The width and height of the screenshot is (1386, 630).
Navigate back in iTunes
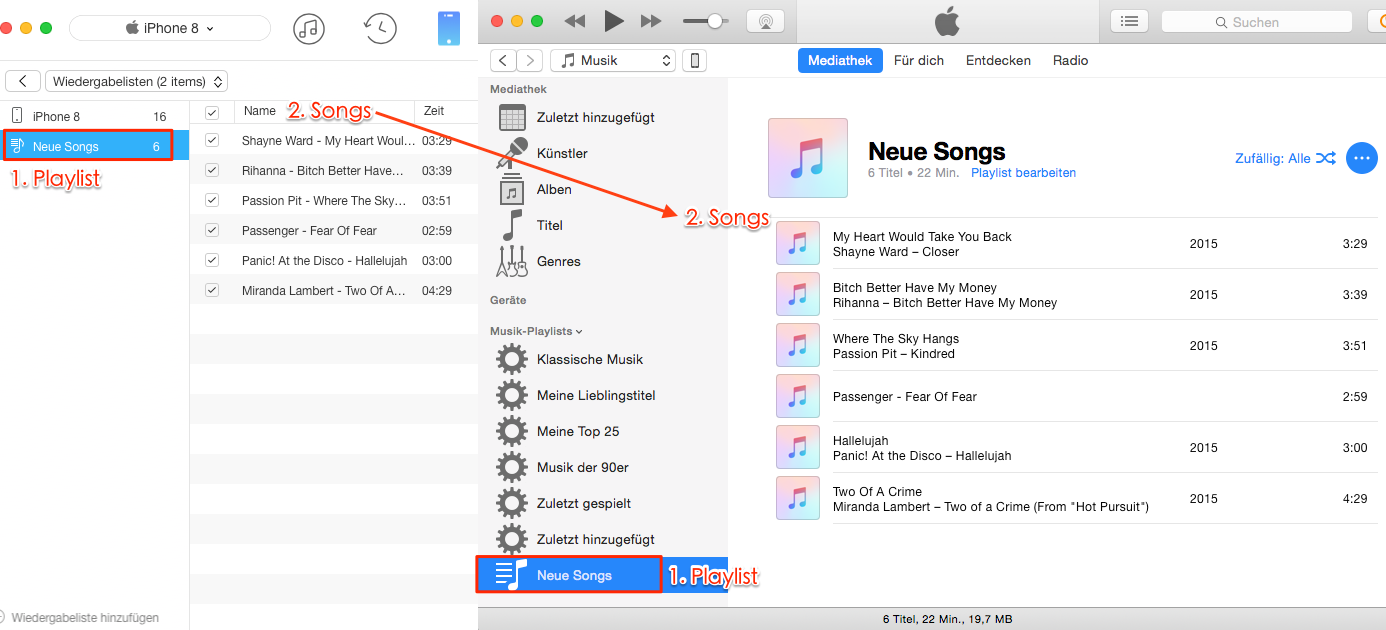(502, 61)
